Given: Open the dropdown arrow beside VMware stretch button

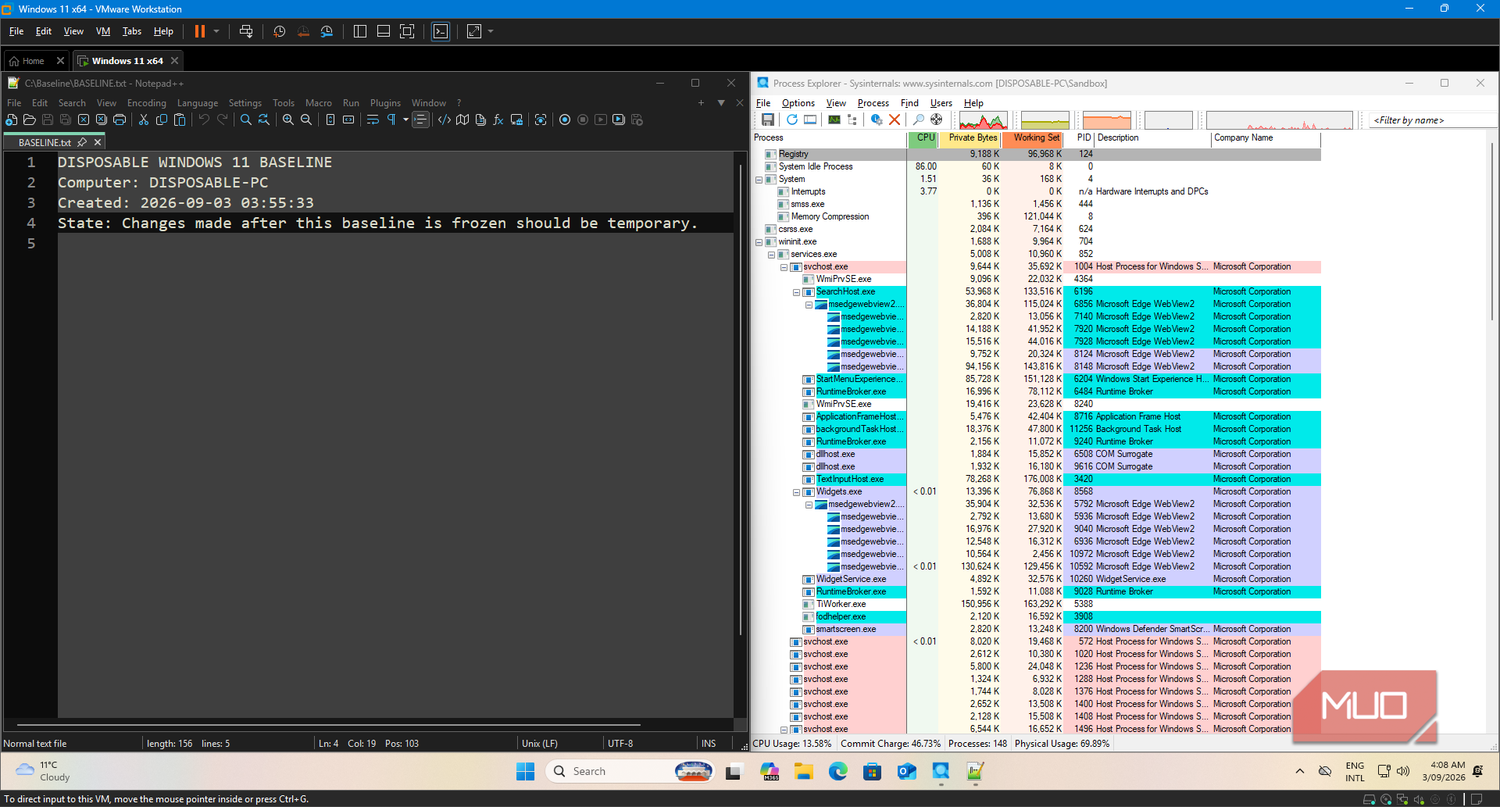Looking at the screenshot, I should click(490, 31).
